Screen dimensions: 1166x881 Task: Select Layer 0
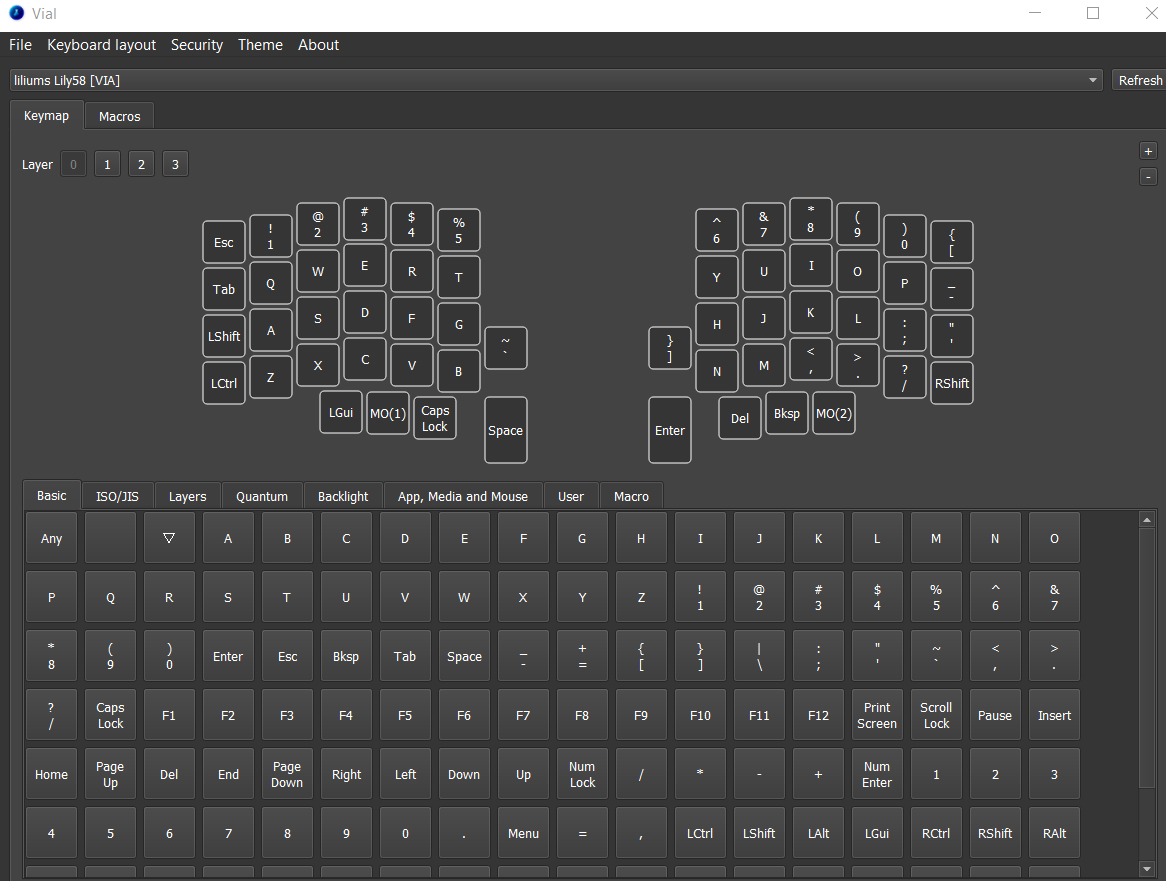[73, 164]
